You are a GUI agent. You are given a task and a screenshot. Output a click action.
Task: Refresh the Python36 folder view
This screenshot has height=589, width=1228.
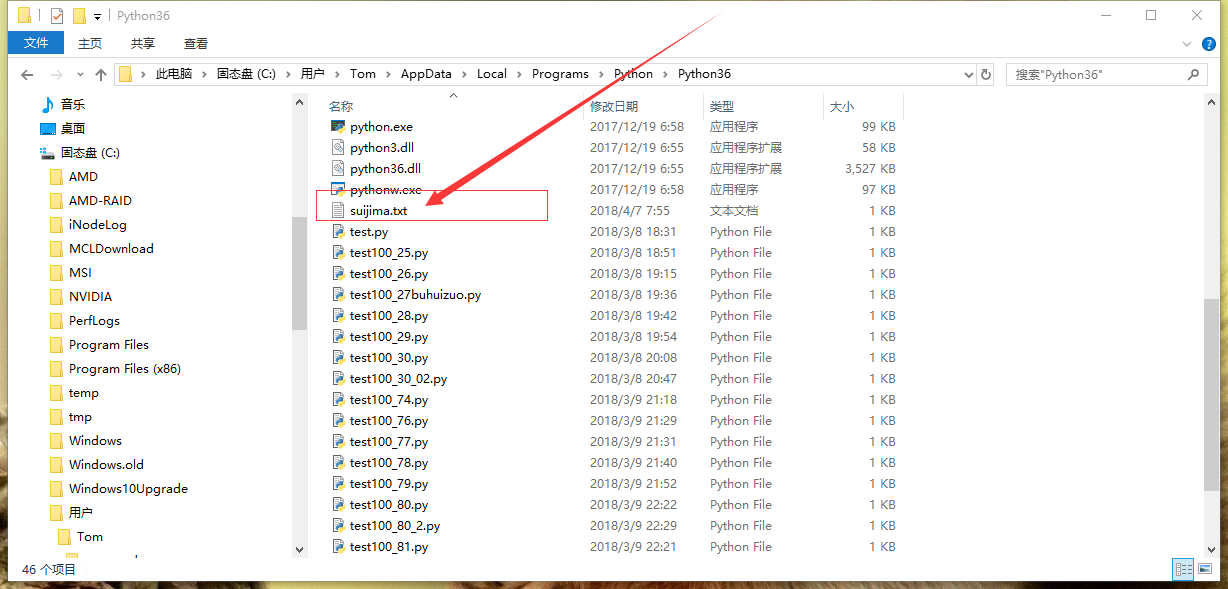click(986, 74)
